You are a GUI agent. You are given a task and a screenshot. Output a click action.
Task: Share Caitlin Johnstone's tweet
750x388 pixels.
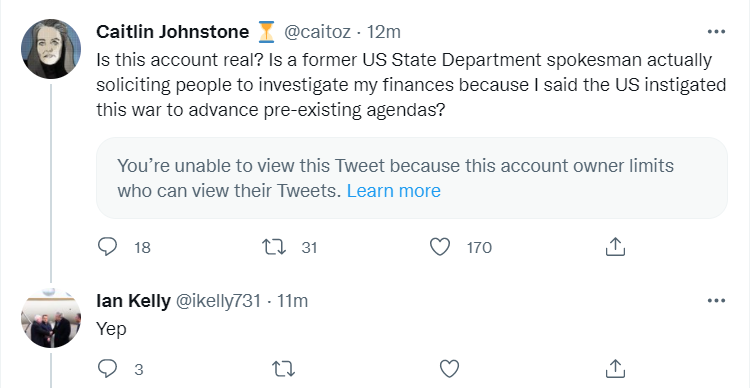tap(616, 246)
